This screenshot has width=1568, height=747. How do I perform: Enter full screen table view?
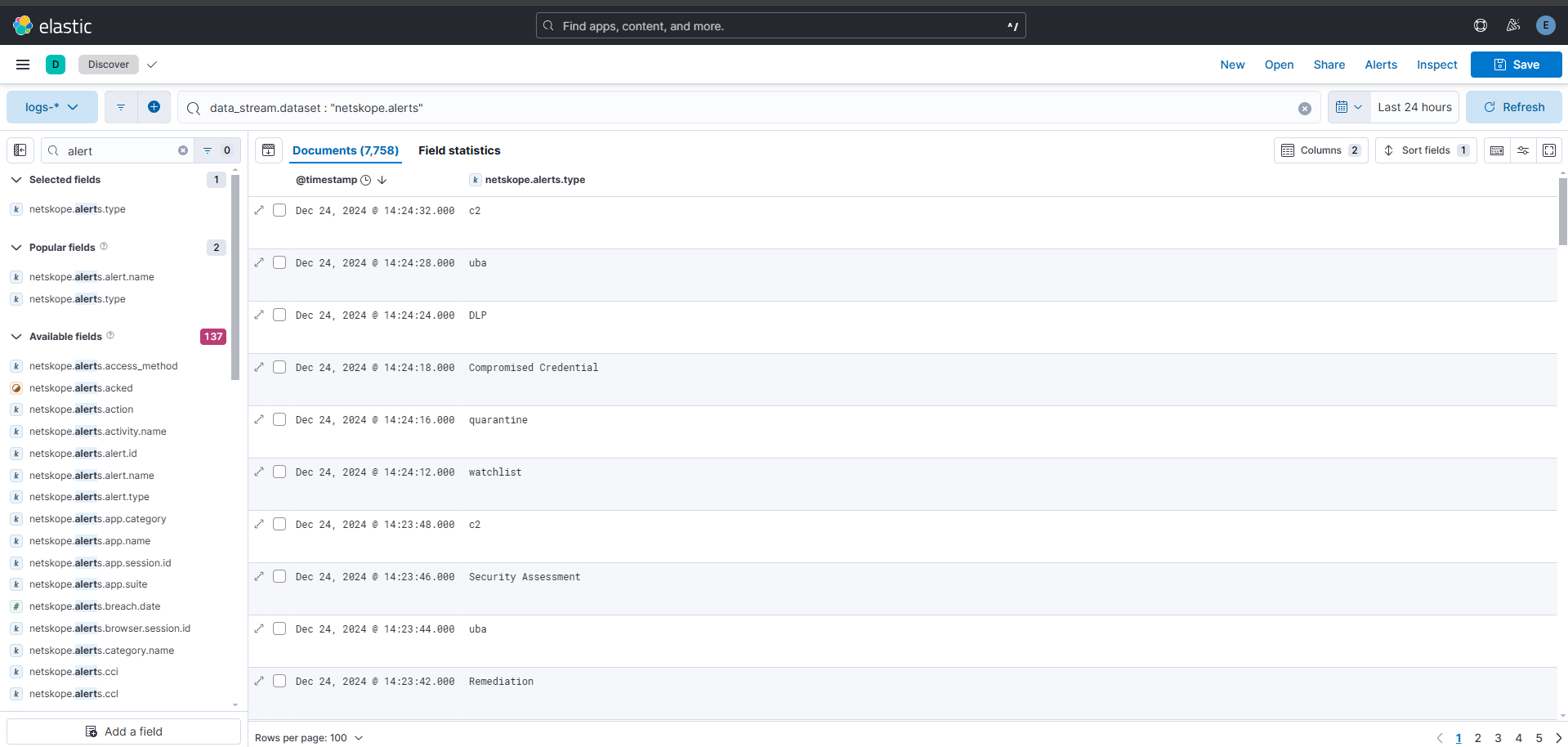(1549, 150)
